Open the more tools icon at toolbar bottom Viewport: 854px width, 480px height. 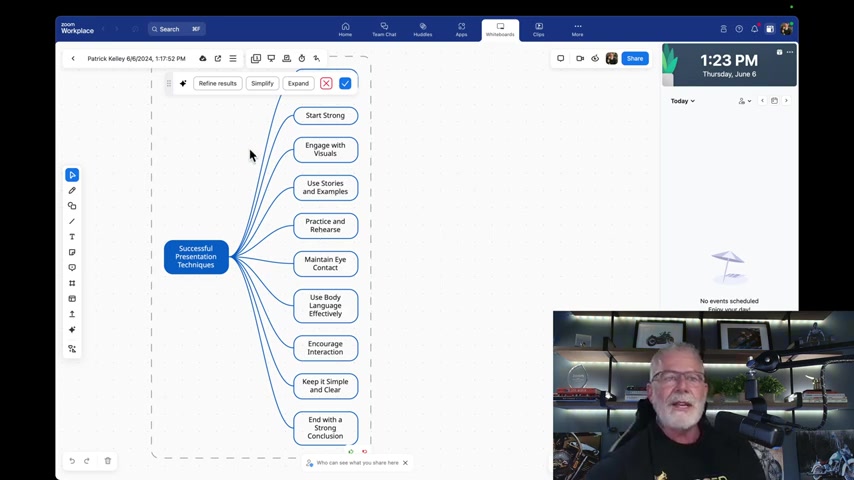coord(72,349)
